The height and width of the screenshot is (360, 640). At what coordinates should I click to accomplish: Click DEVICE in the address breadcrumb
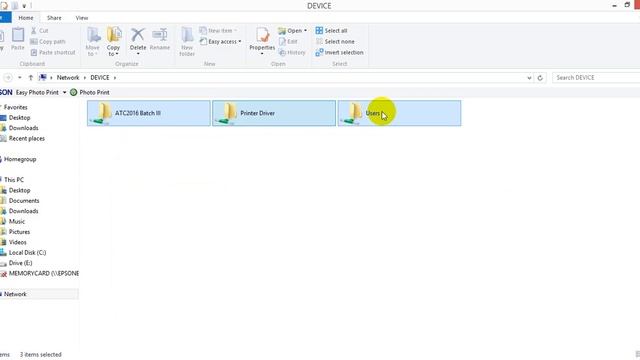pyautogui.click(x=100, y=78)
